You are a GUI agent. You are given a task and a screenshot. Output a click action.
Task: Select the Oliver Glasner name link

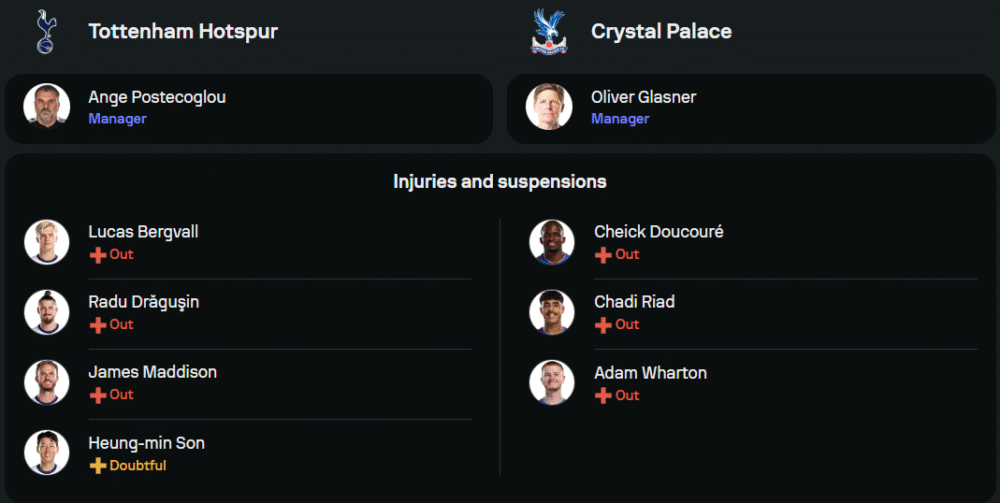tap(643, 97)
